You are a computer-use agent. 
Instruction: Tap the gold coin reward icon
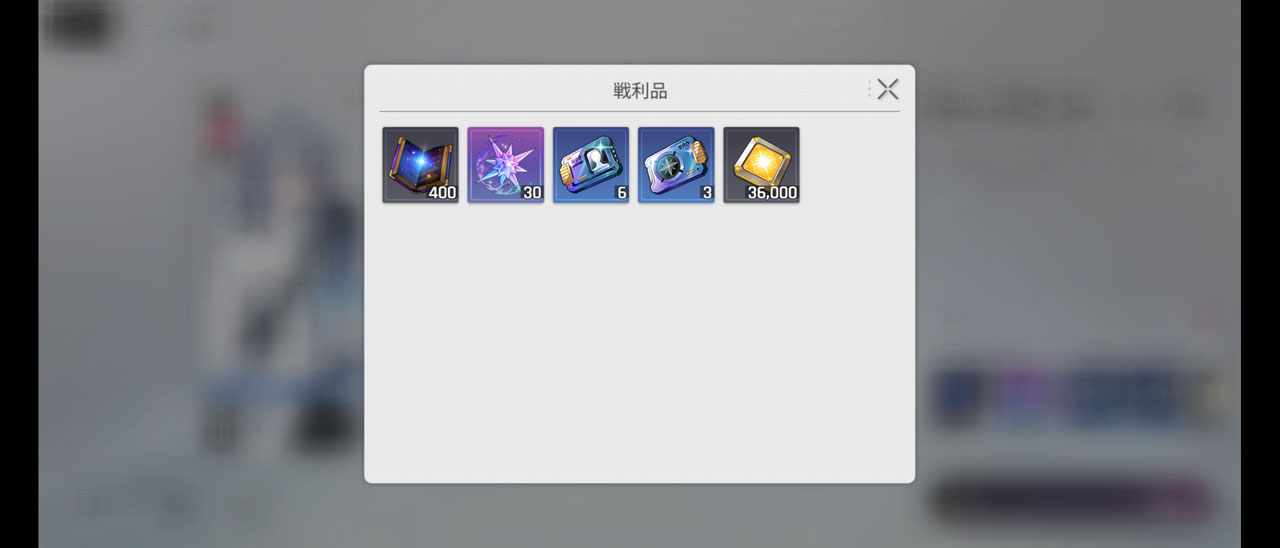click(761, 164)
